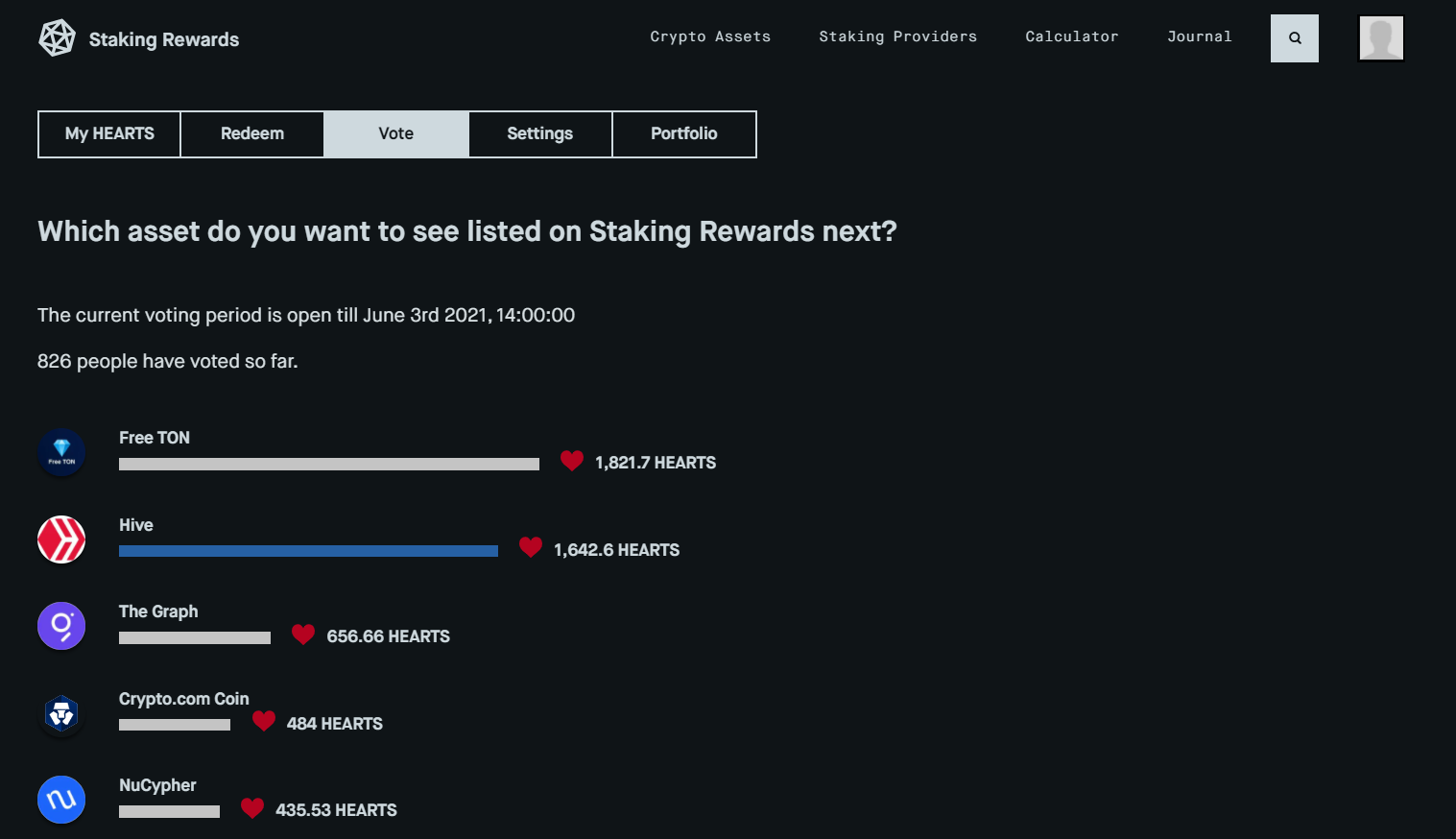This screenshot has width=1456, height=839.
Task: Select the Crypto.com Coin logo icon
Action: coord(61,713)
